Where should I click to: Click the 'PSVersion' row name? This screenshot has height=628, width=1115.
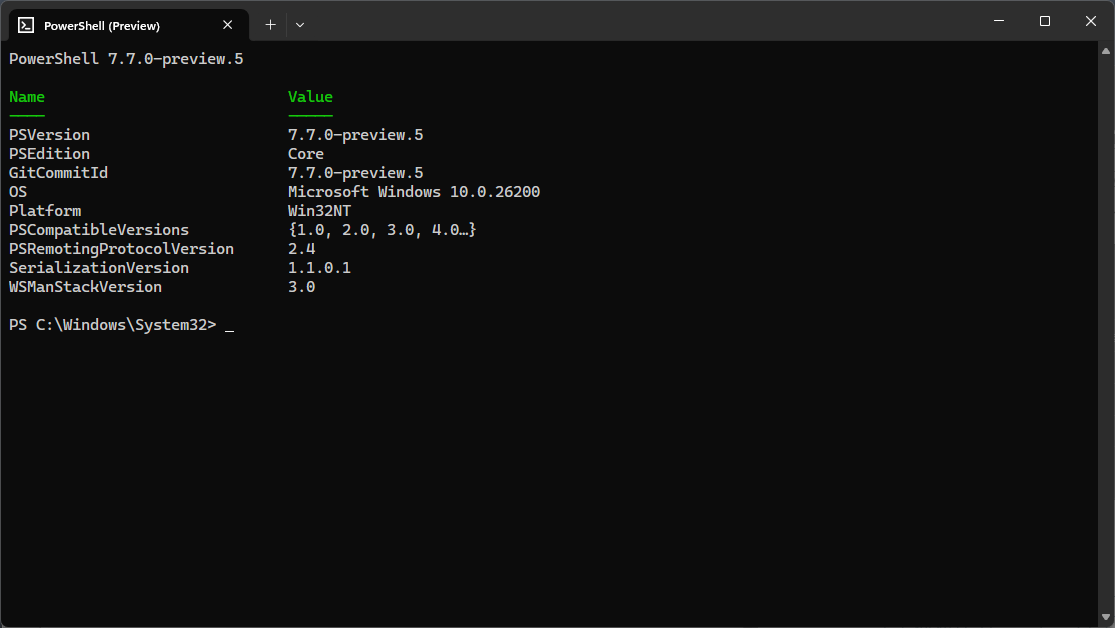coord(49,134)
